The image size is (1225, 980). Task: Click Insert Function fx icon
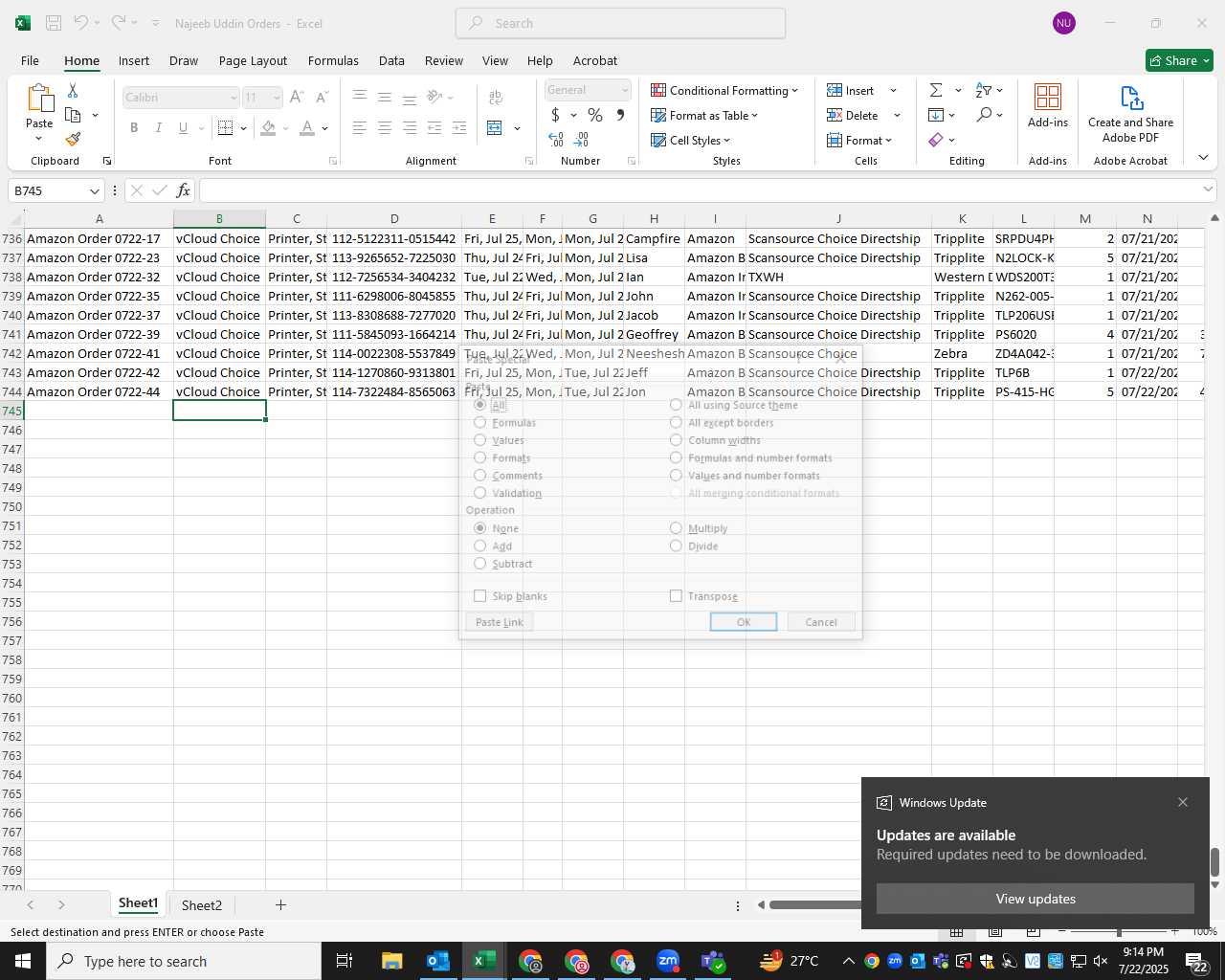pyautogui.click(x=184, y=190)
